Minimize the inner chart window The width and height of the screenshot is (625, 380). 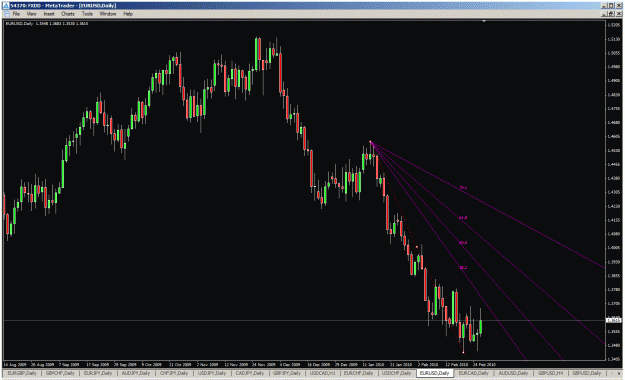coord(605,14)
